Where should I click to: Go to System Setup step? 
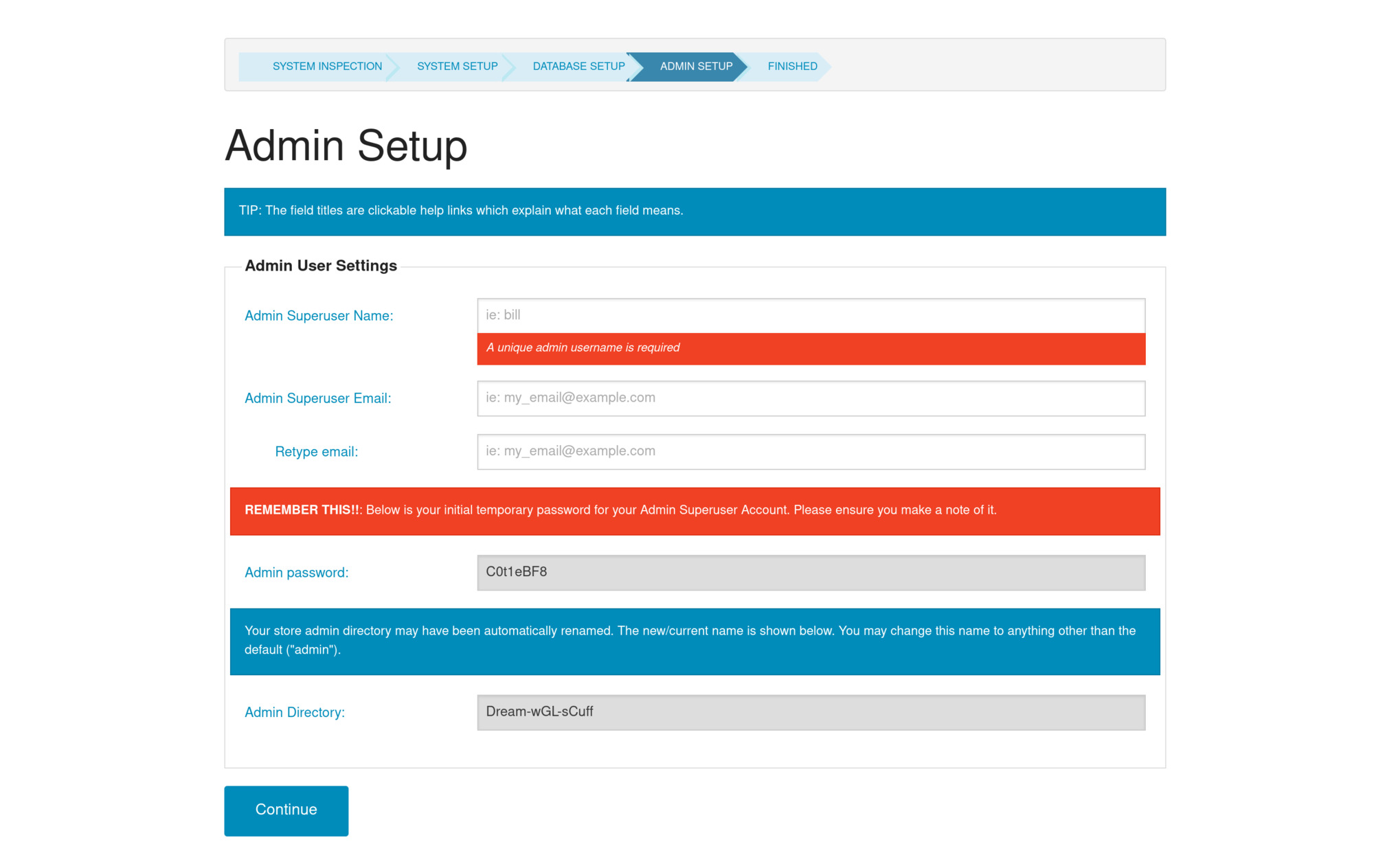[x=457, y=67]
